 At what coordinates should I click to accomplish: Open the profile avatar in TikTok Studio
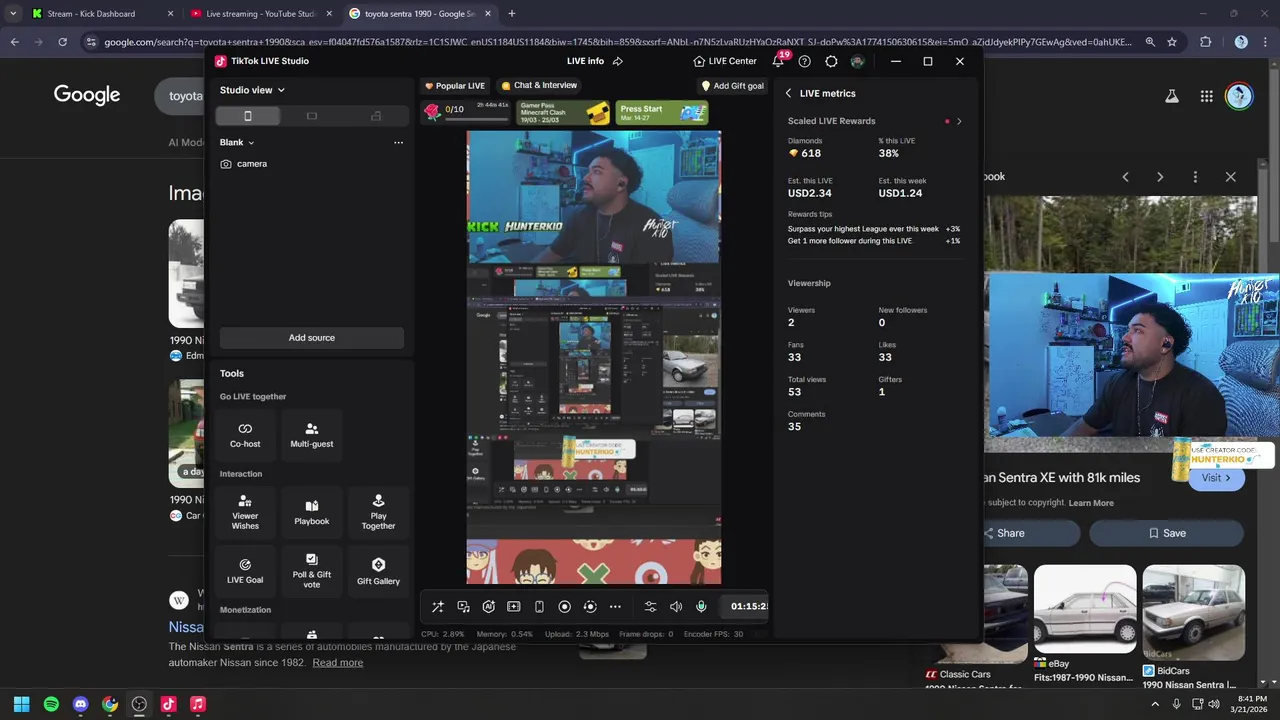pos(857,61)
